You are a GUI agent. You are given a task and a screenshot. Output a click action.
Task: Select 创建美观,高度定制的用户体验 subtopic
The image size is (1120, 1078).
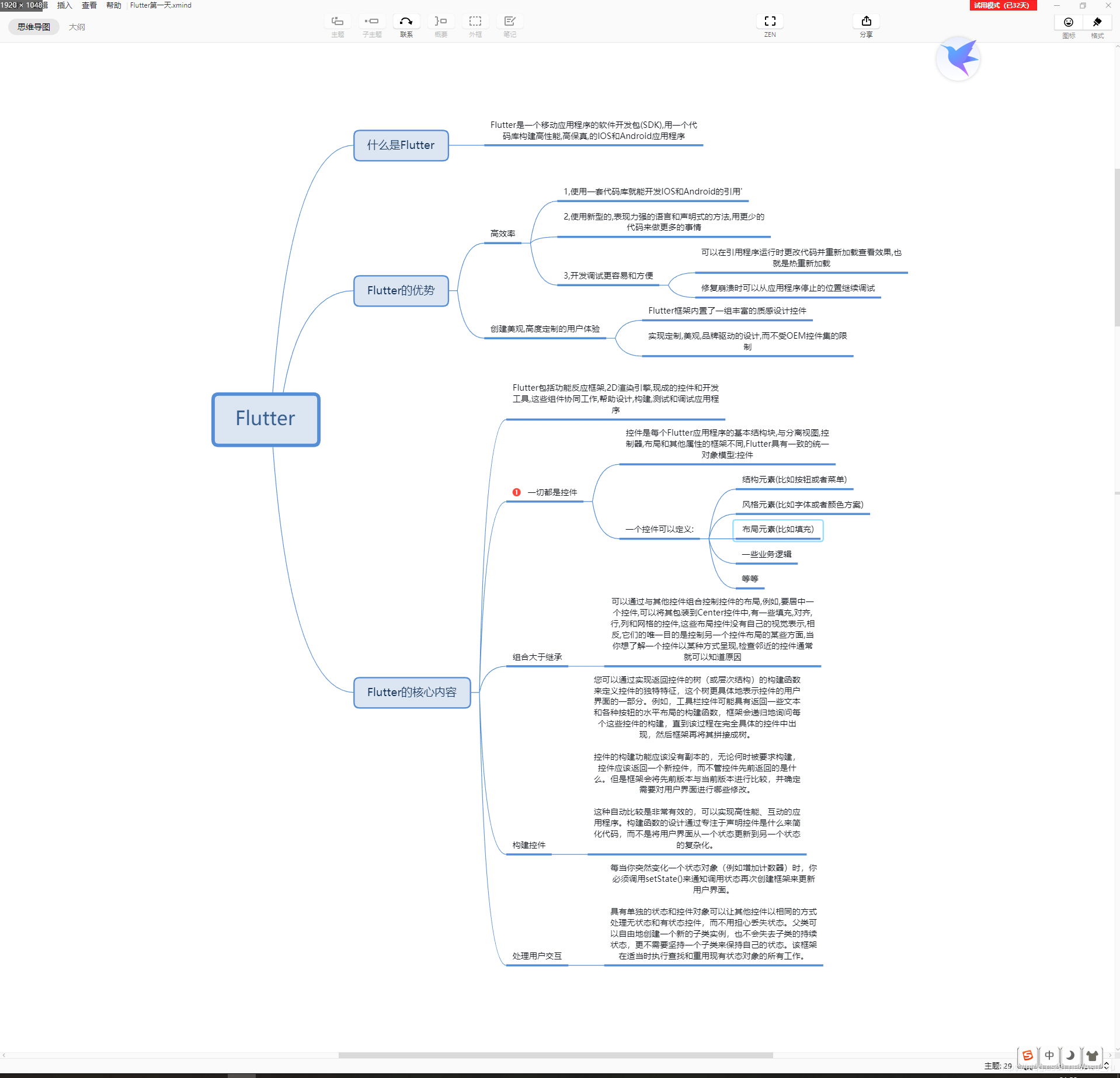(x=545, y=329)
